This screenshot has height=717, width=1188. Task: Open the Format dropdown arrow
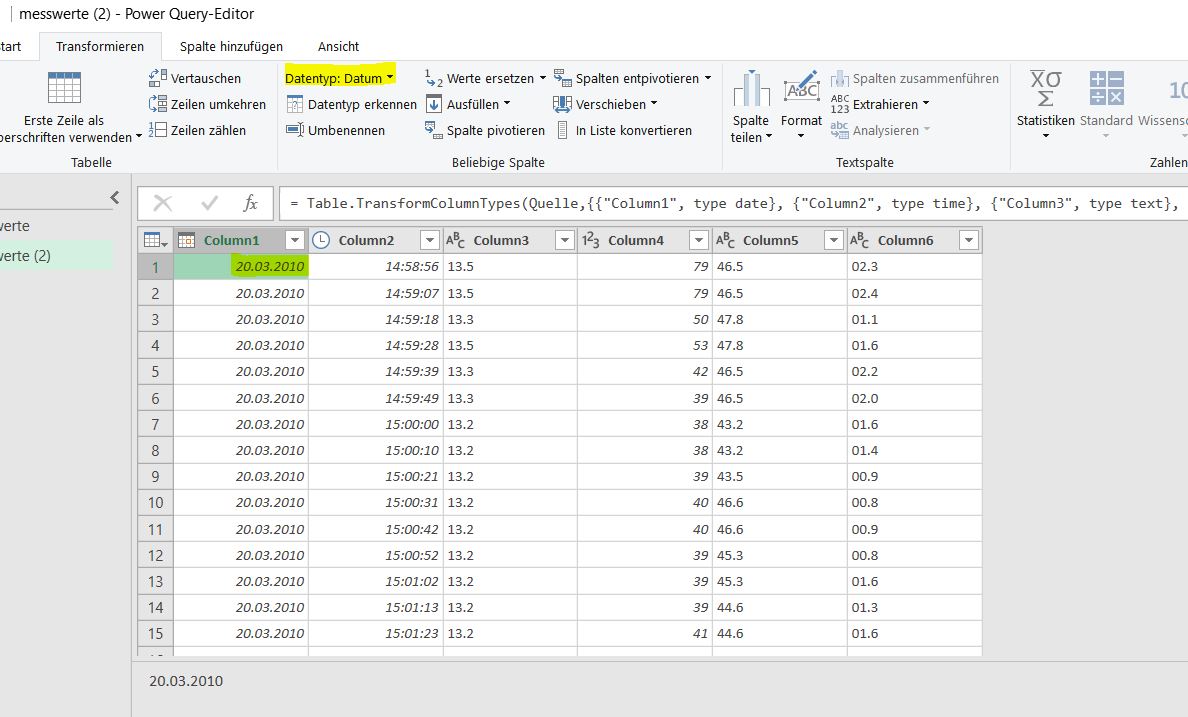point(801,137)
